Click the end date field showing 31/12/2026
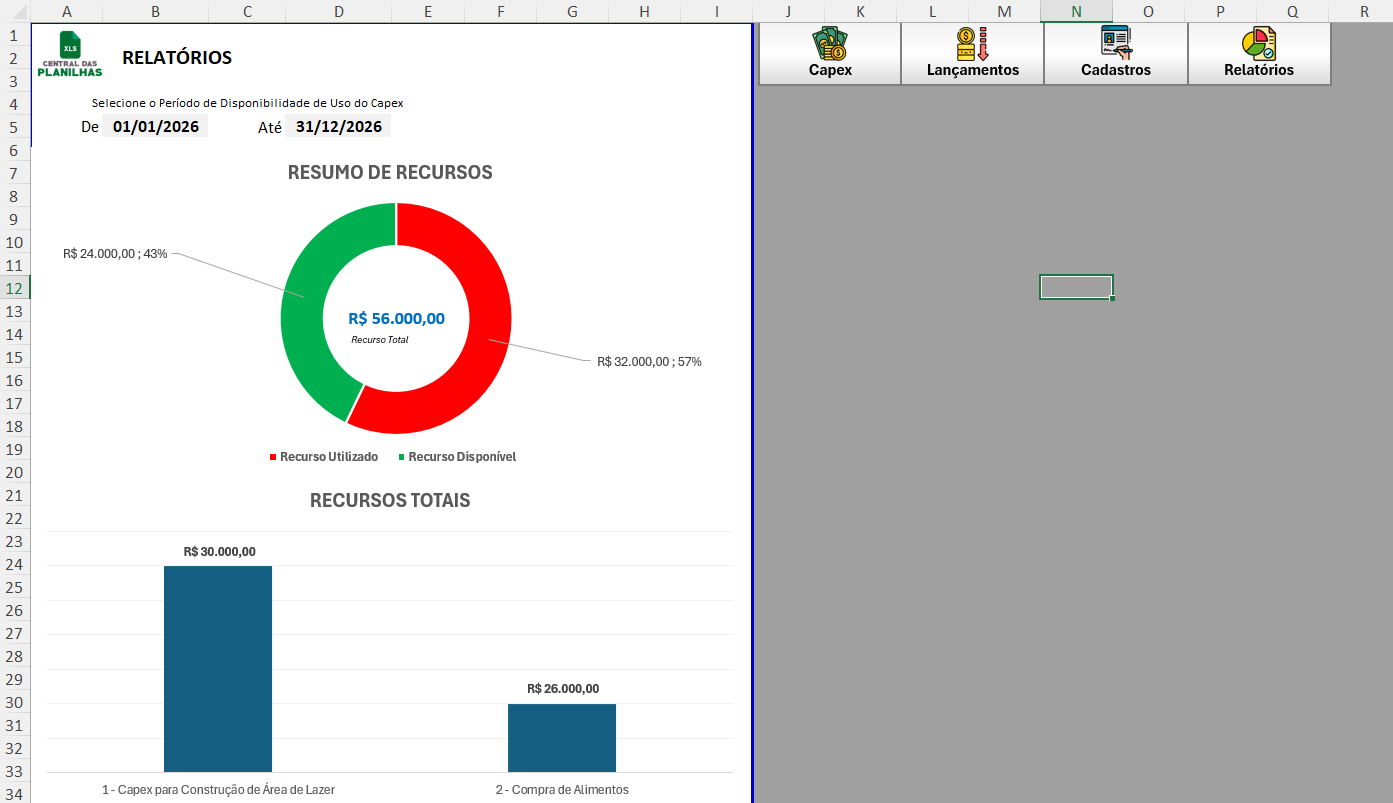This screenshot has height=803, width=1393. tap(337, 125)
